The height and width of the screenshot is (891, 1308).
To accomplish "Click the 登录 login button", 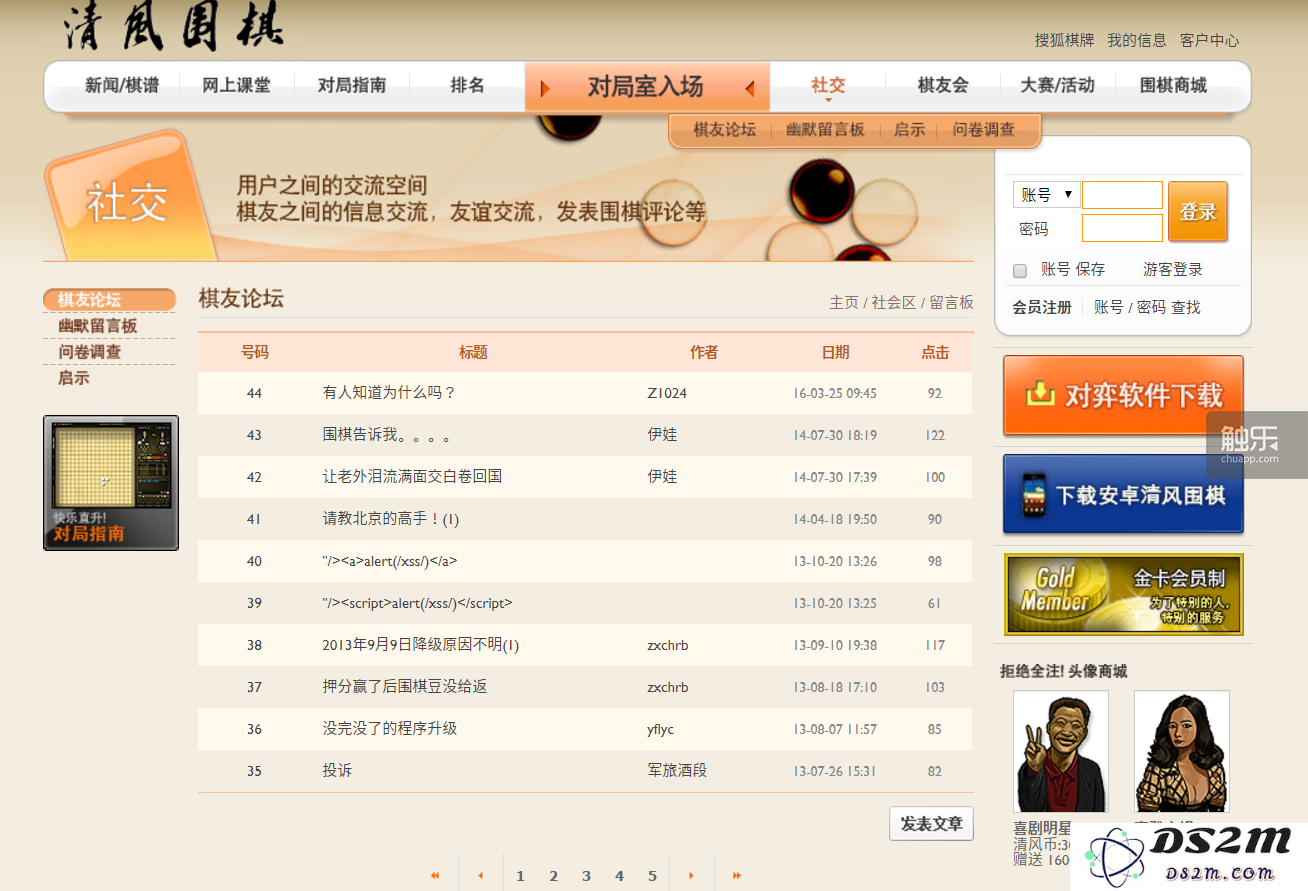I will tap(1197, 211).
